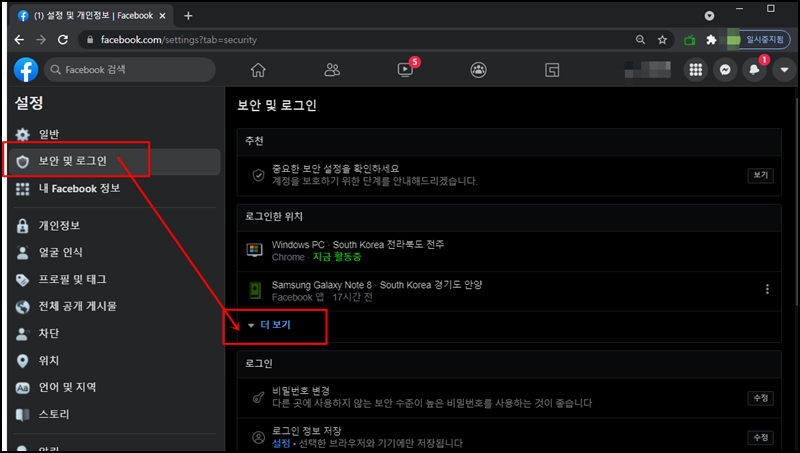
Task: Open the nine-dot menu grid icon
Action: [x=696, y=70]
